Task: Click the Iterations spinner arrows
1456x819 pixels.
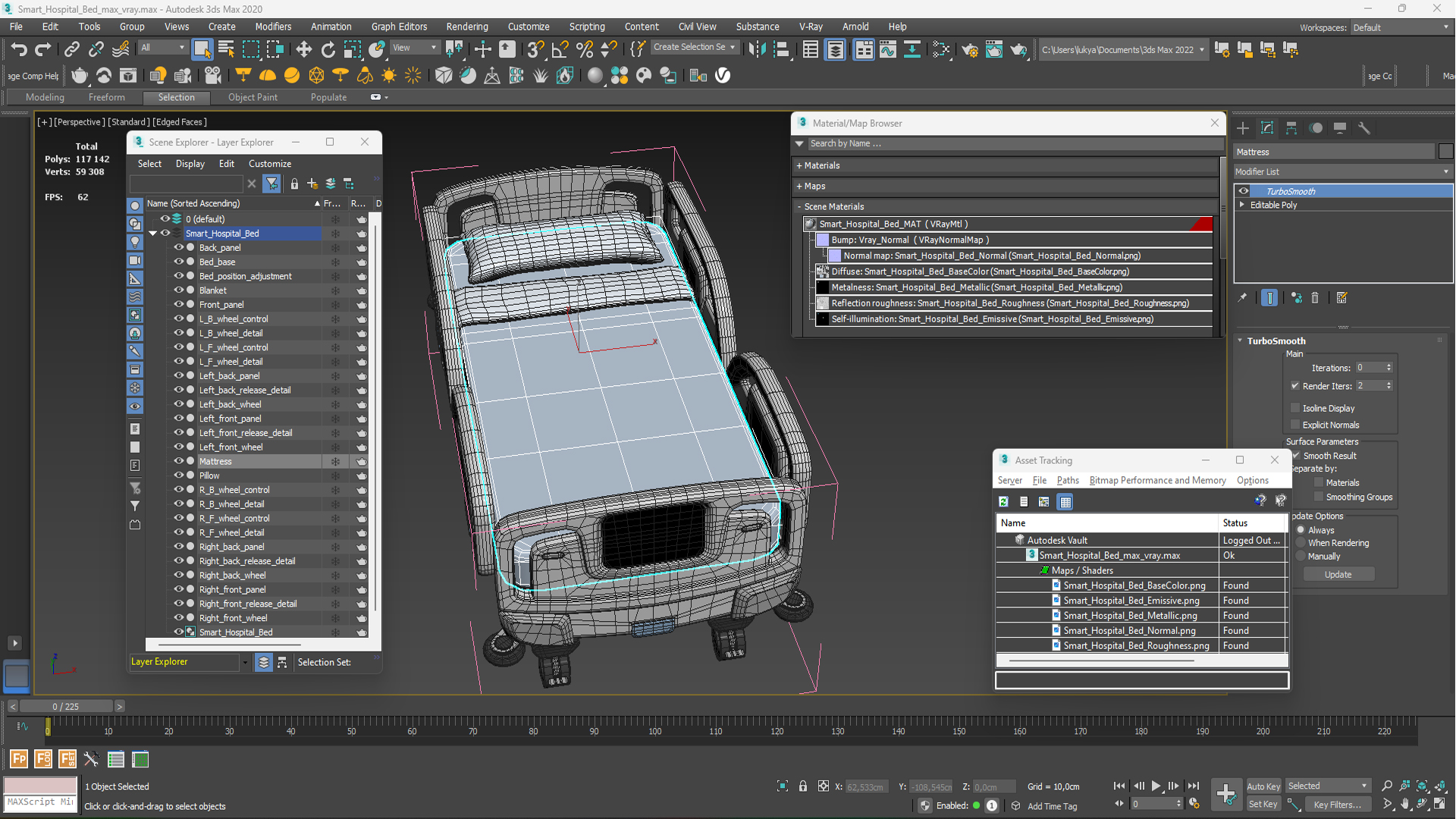Action: pyautogui.click(x=1389, y=368)
